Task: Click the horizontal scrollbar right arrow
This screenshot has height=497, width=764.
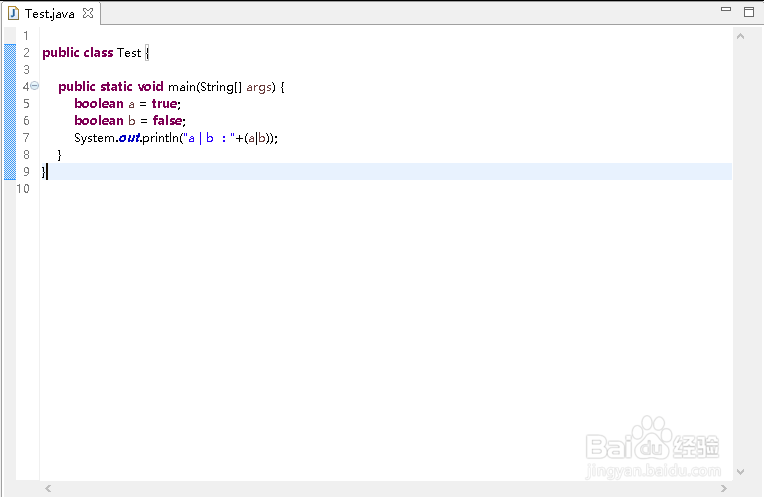Action: pyautogui.click(x=724, y=488)
